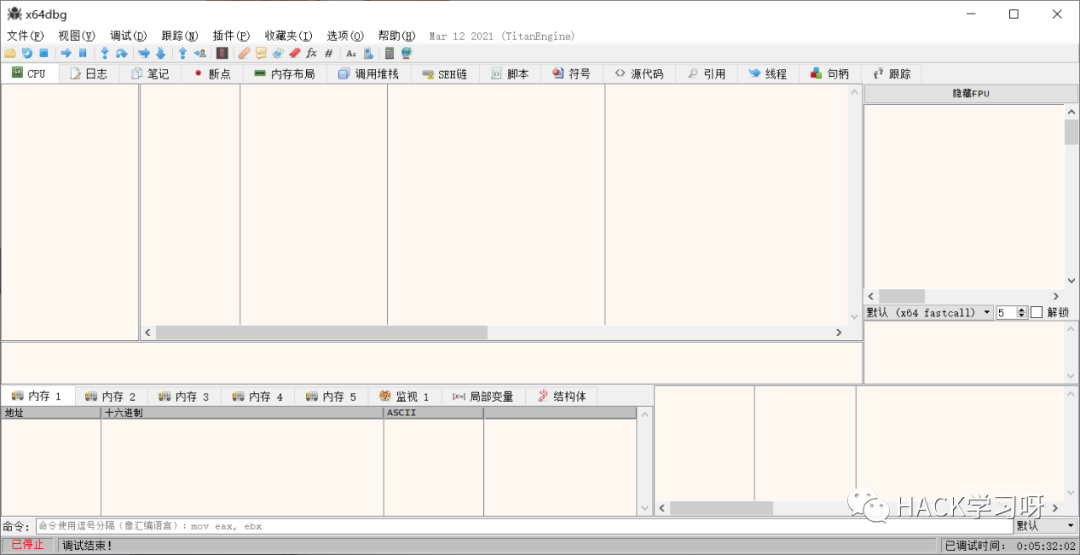Click into the 命令 command input field
The width and height of the screenshot is (1080, 555).
click(x=520, y=526)
